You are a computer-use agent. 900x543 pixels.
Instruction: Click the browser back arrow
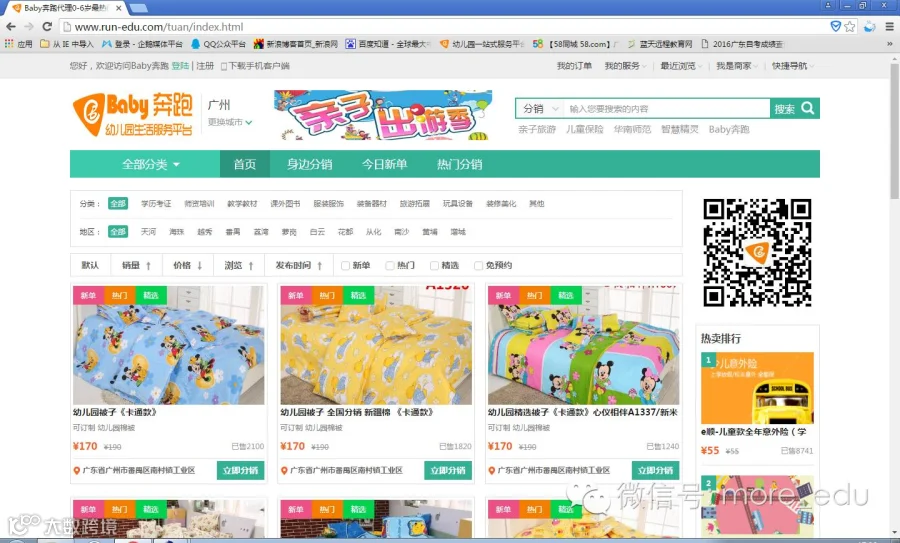tap(10, 26)
